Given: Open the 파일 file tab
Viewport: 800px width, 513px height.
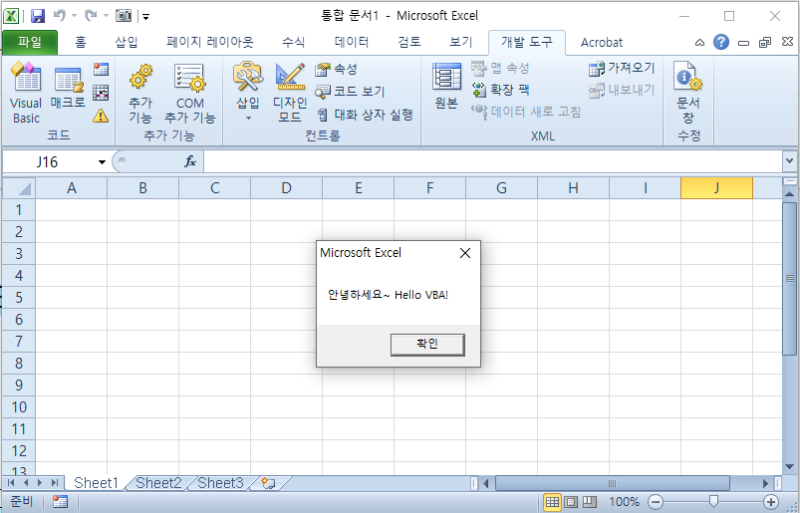Looking at the screenshot, I should point(30,42).
